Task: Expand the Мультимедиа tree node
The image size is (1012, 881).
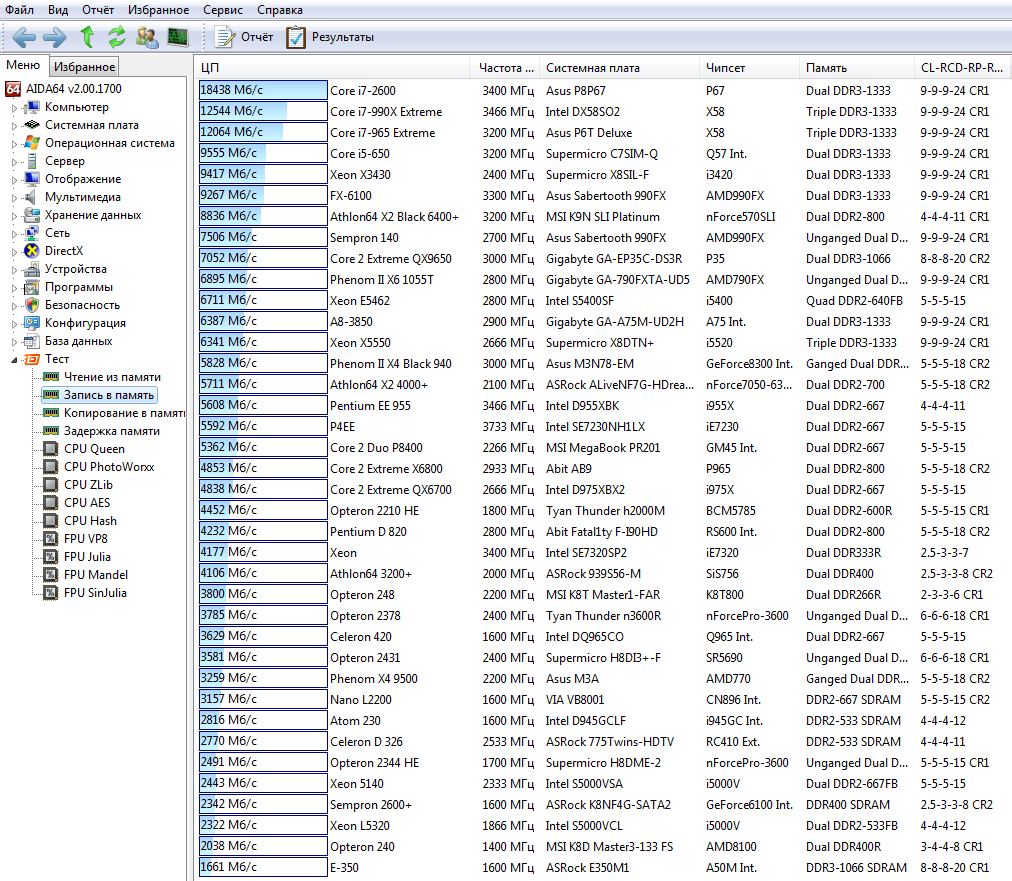Action: (14, 198)
